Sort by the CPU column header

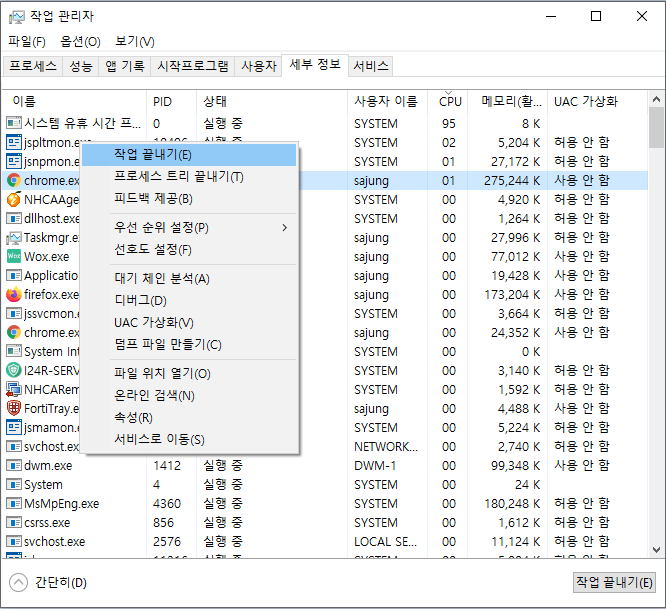(x=448, y=102)
